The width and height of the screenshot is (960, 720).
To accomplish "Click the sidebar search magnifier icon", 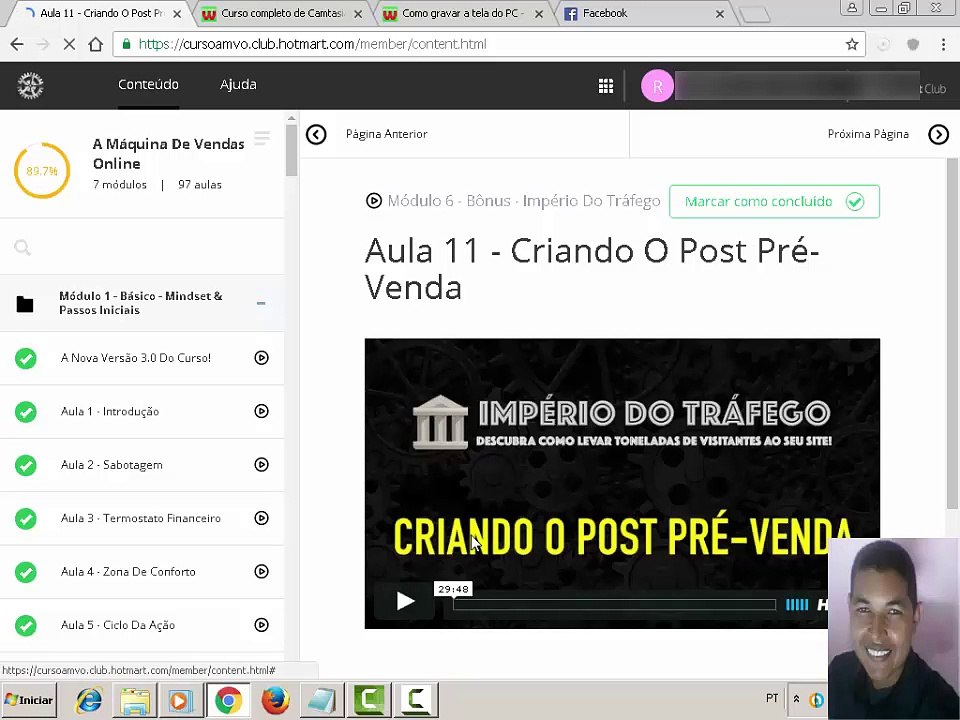I will (x=23, y=247).
